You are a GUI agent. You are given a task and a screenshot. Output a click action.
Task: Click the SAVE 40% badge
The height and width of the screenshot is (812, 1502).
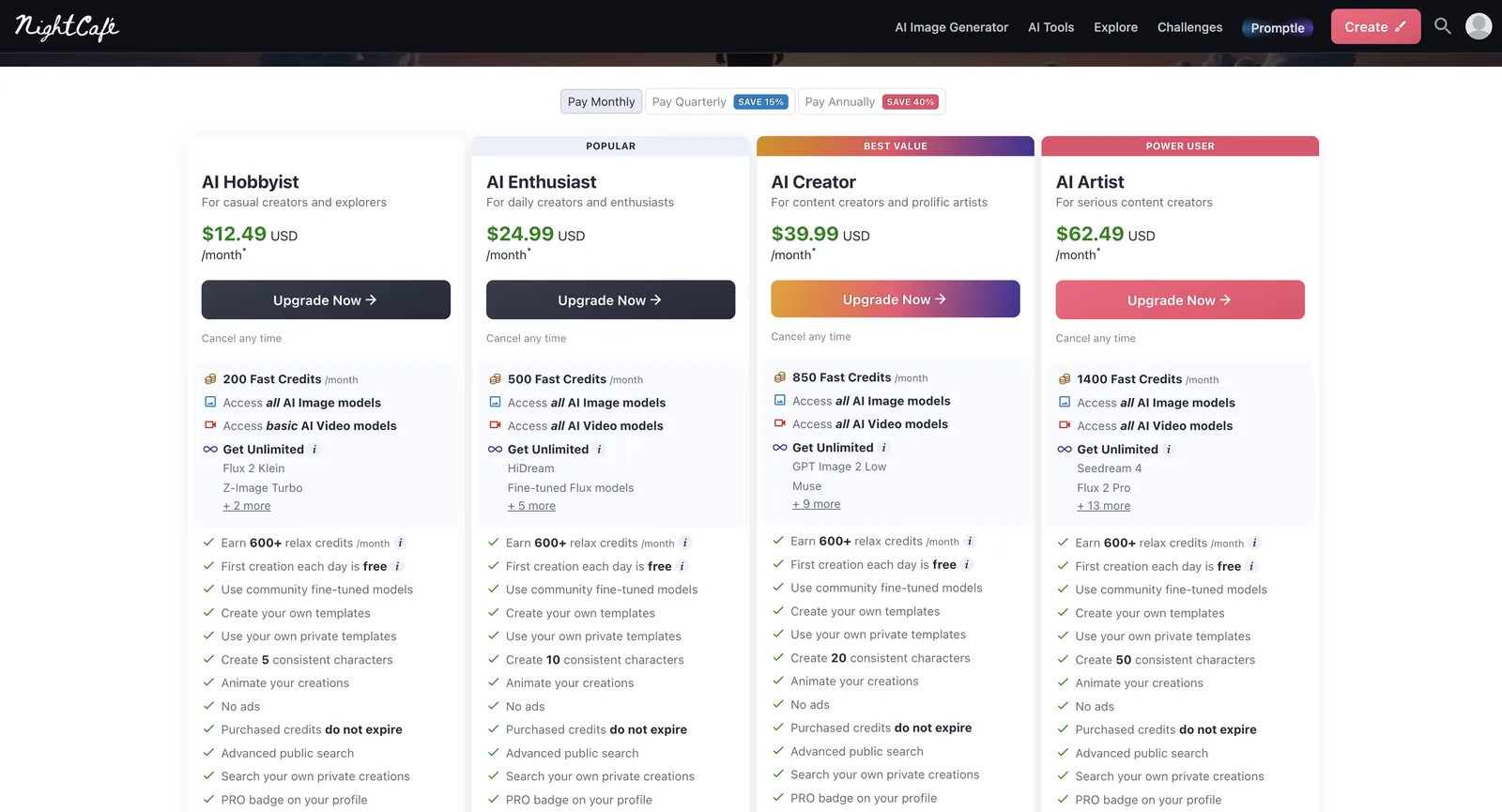click(x=911, y=102)
